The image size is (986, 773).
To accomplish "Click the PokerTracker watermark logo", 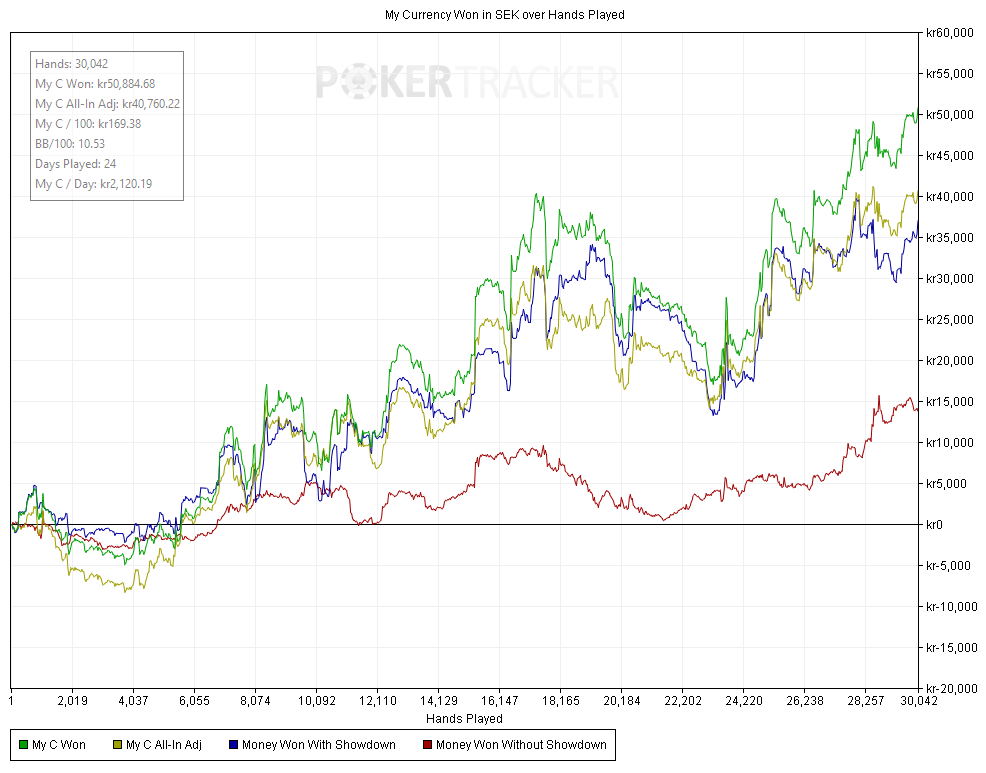I will [x=468, y=82].
